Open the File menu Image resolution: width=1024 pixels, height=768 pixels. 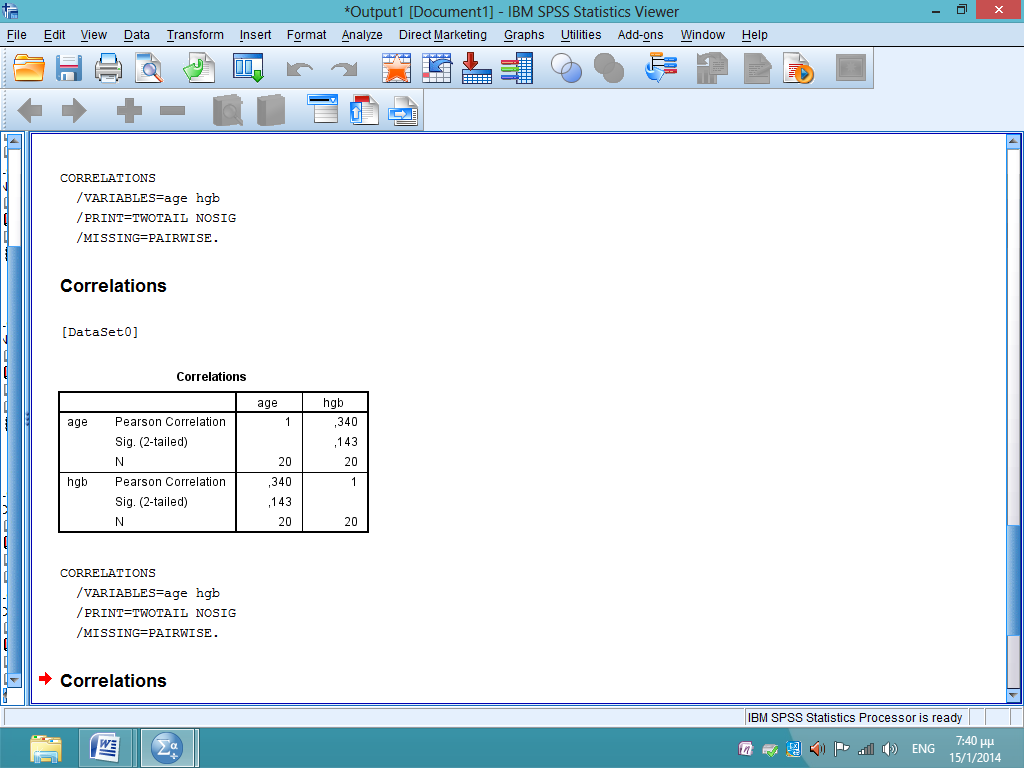pyautogui.click(x=17, y=35)
